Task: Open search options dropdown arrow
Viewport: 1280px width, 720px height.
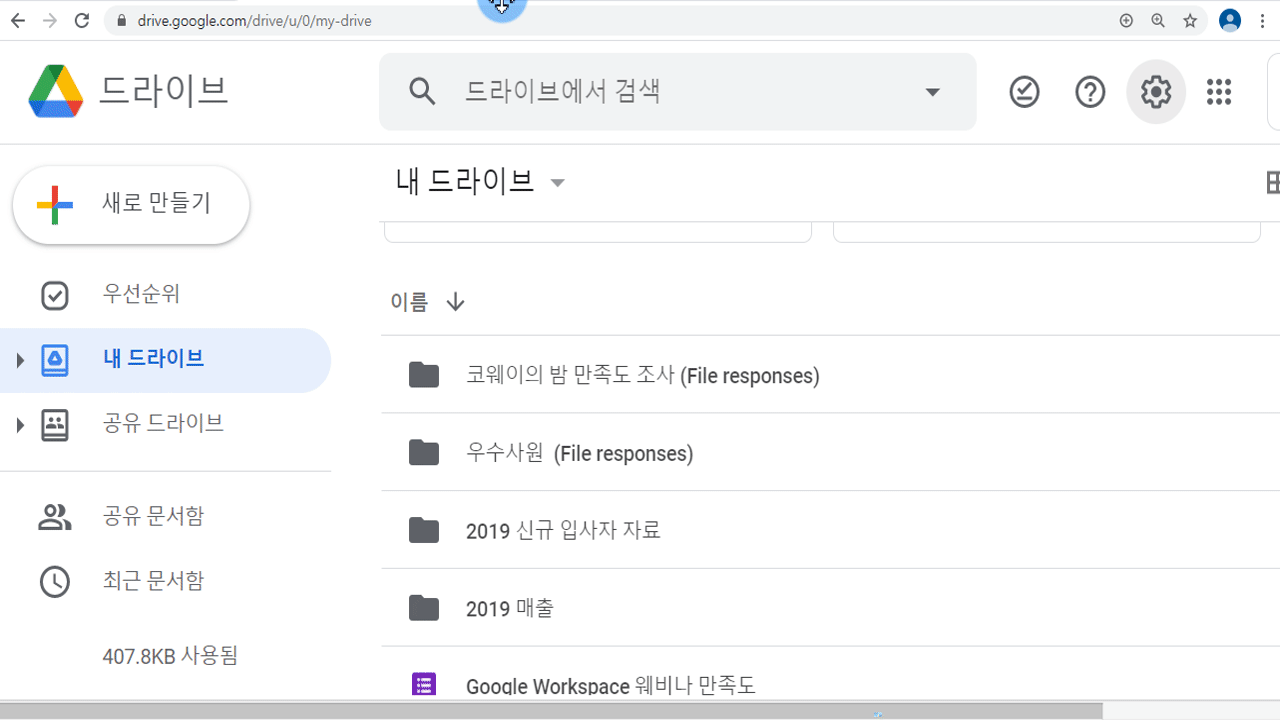Action: [932, 92]
